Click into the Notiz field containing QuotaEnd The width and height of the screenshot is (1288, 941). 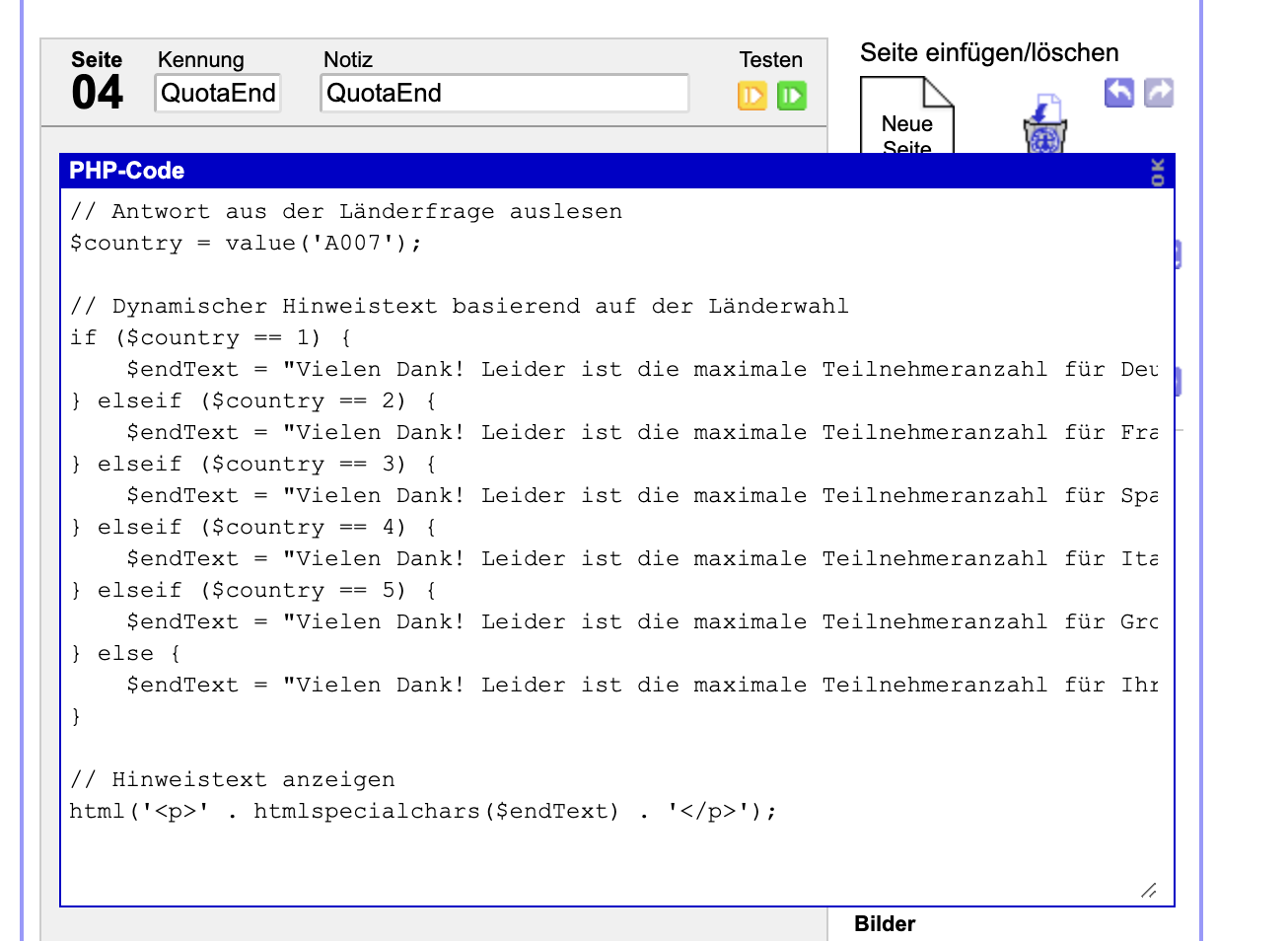pyautogui.click(x=505, y=93)
